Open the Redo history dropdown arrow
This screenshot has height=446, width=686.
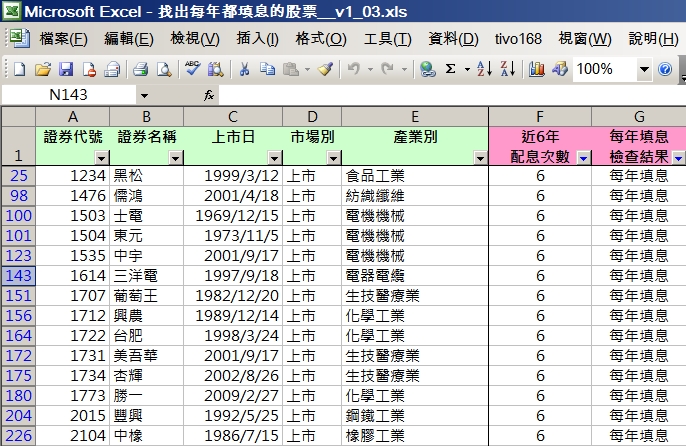pyautogui.click(x=404, y=69)
